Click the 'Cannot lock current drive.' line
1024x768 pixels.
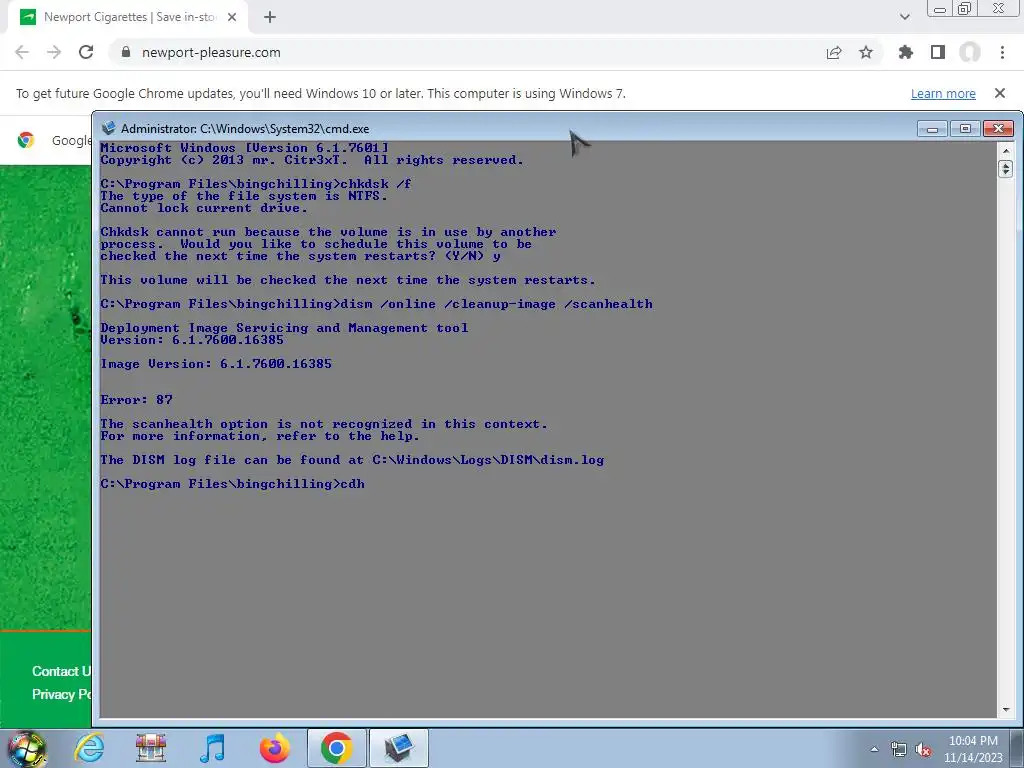pos(204,208)
